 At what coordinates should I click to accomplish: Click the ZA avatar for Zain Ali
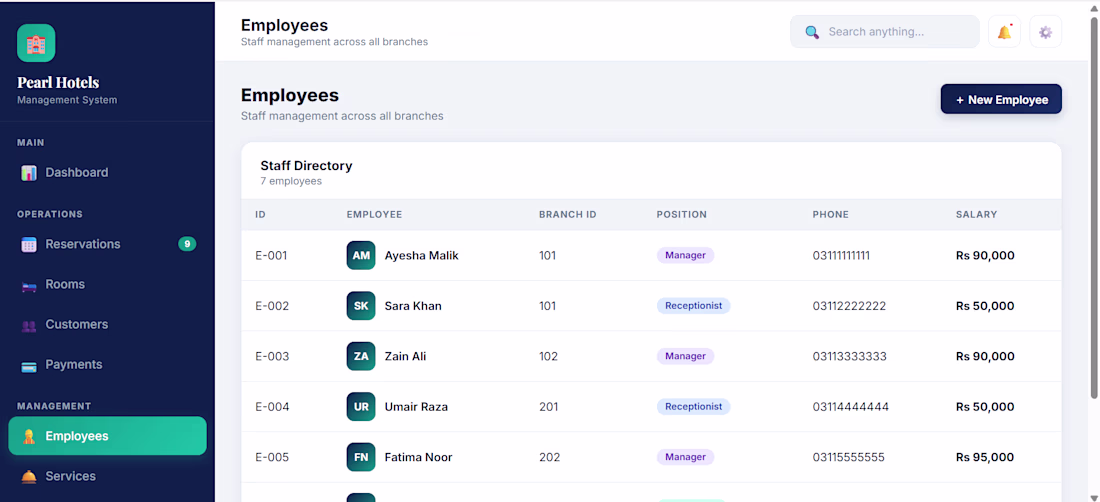[x=361, y=356]
